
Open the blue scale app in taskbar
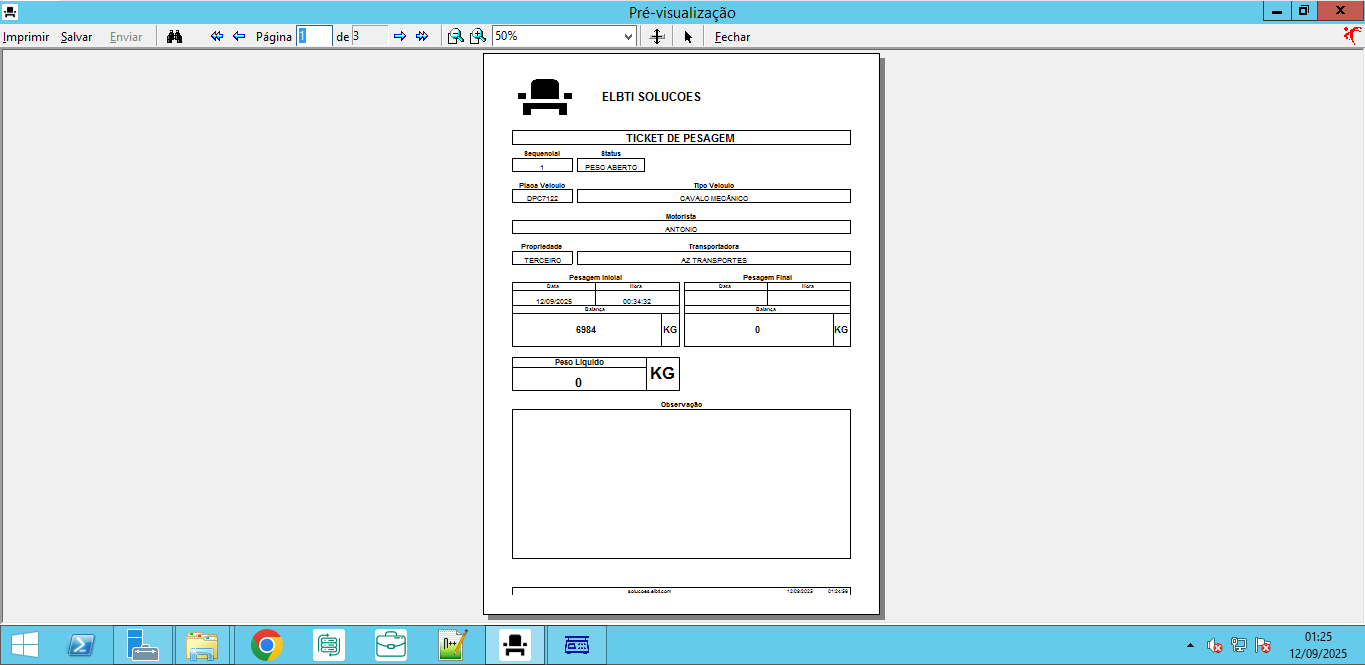[577, 645]
